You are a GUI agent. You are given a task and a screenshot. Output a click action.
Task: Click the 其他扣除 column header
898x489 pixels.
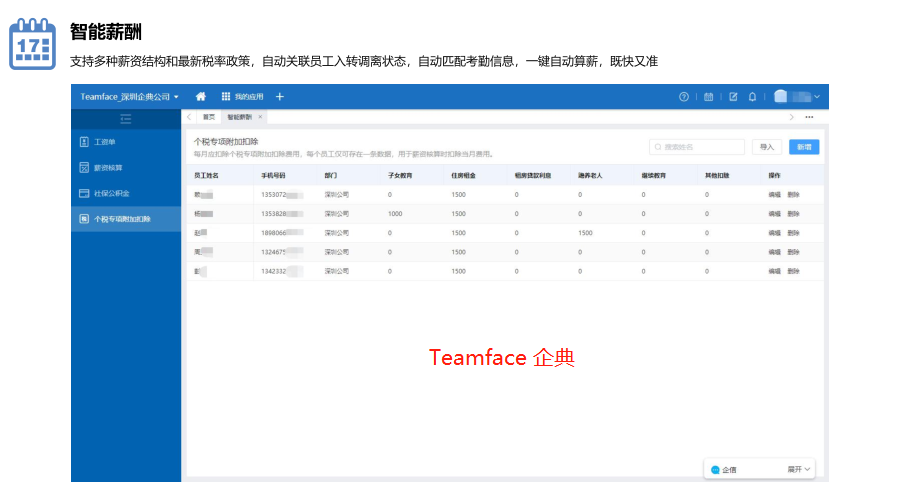coord(717,175)
